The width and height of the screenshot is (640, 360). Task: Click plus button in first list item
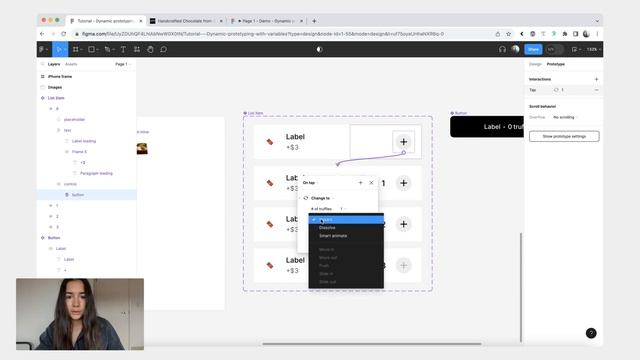[x=403, y=142]
